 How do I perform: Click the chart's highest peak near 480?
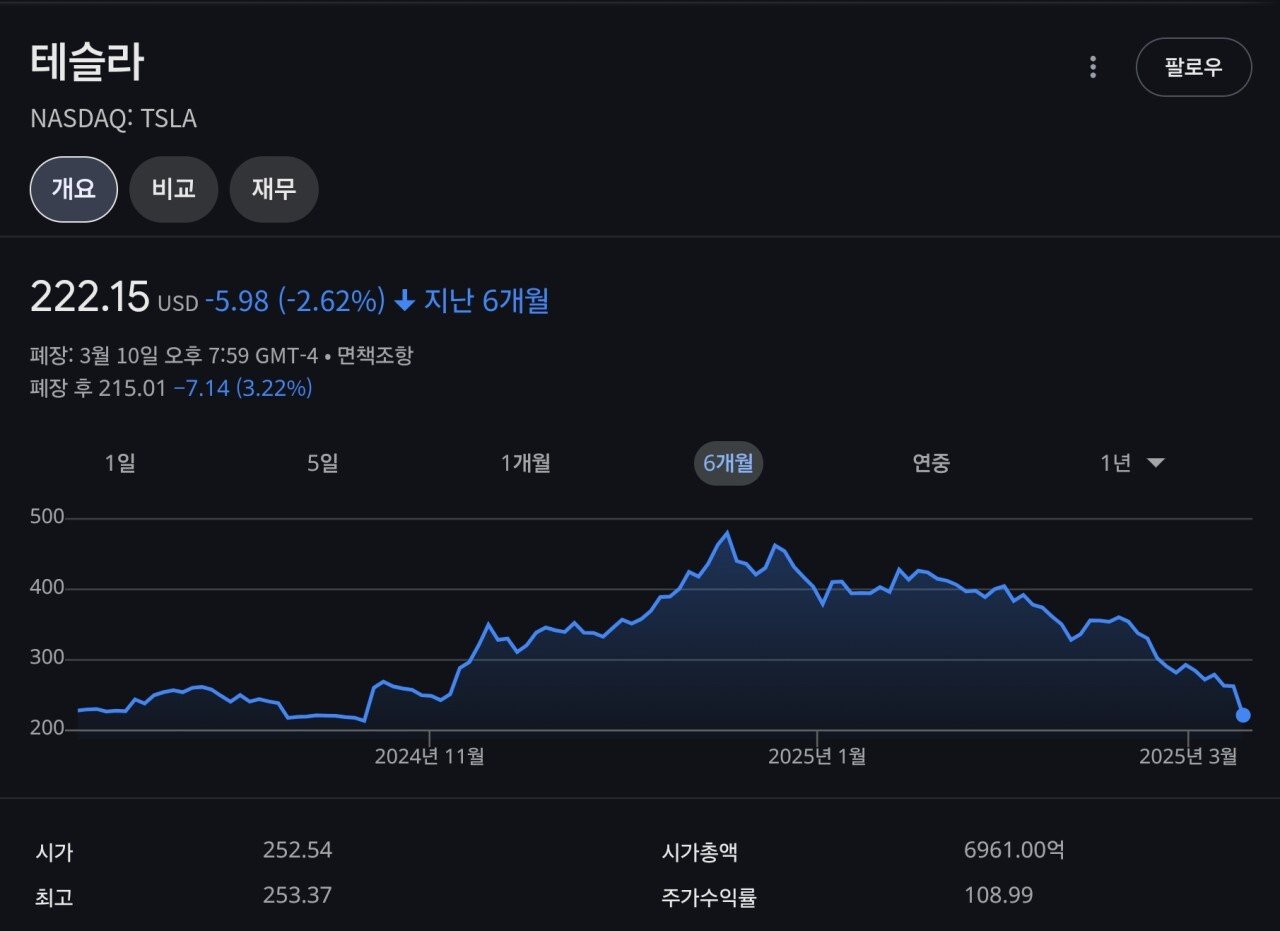pos(727,532)
